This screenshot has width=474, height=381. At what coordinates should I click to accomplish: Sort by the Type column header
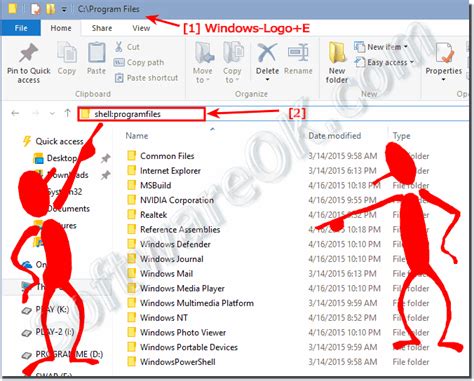pyautogui.click(x=401, y=136)
